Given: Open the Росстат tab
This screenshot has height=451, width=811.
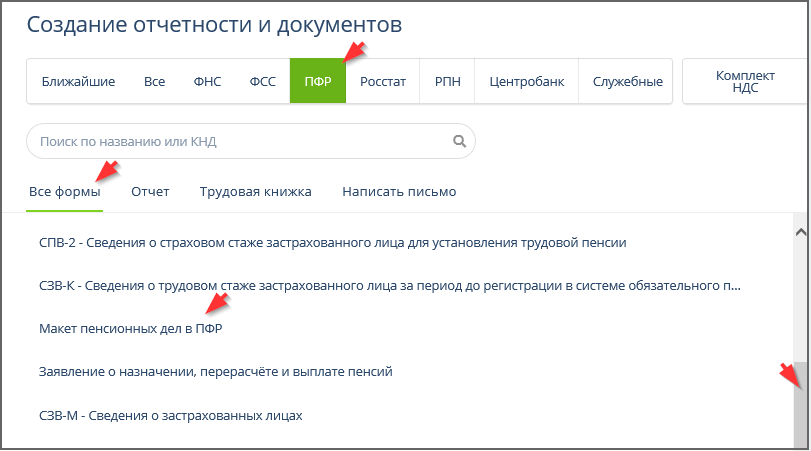Looking at the screenshot, I should pos(383,81).
